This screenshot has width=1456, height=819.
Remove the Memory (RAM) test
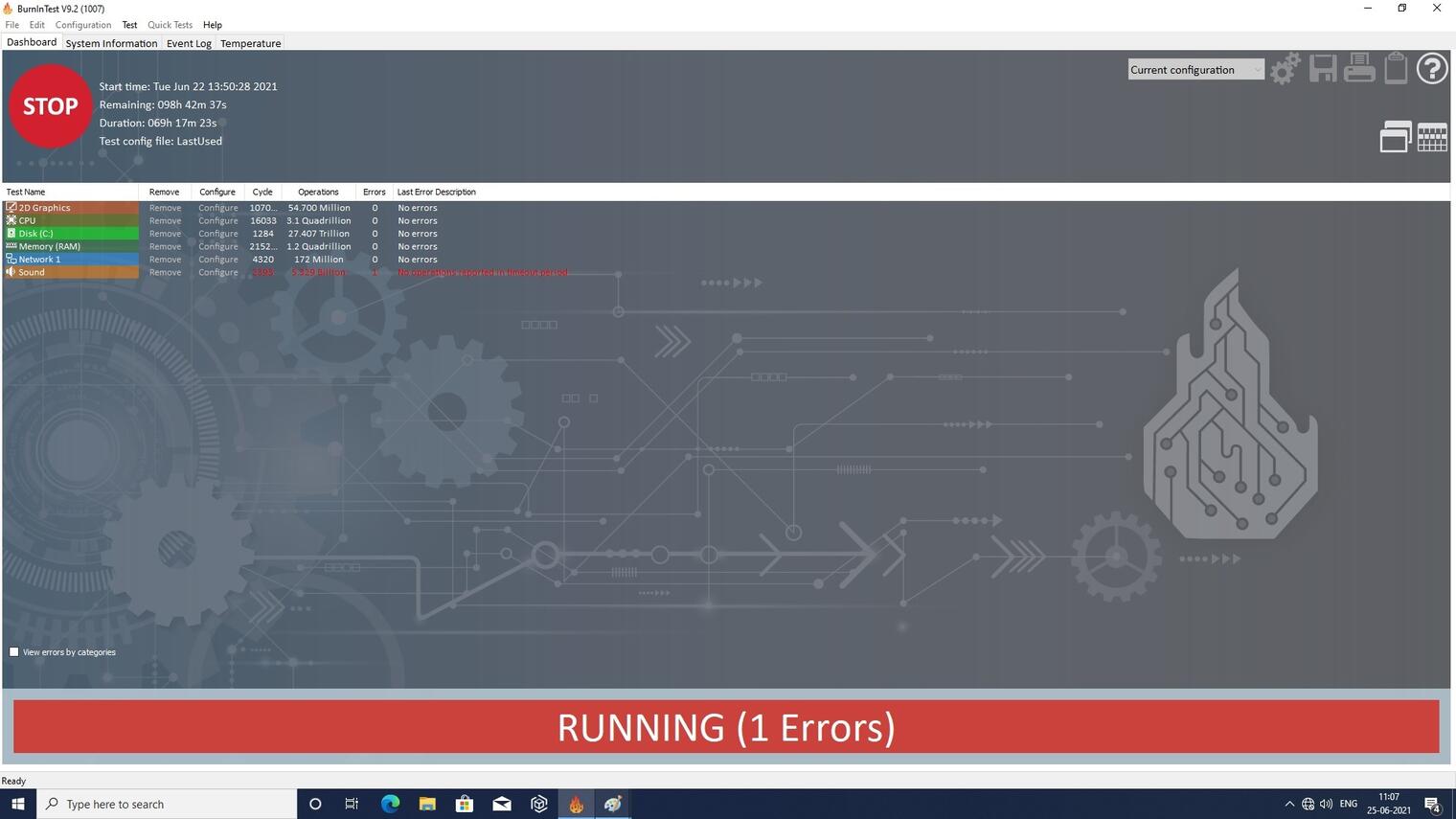(x=165, y=246)
